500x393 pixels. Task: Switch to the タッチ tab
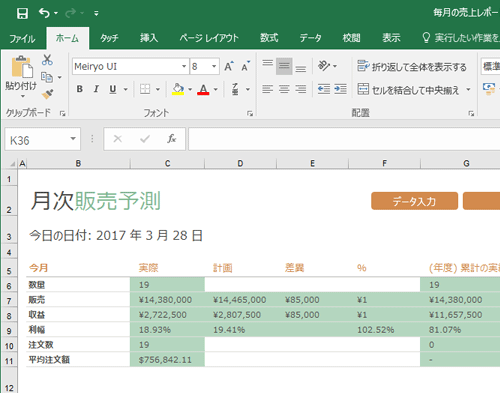click(109, 38)
